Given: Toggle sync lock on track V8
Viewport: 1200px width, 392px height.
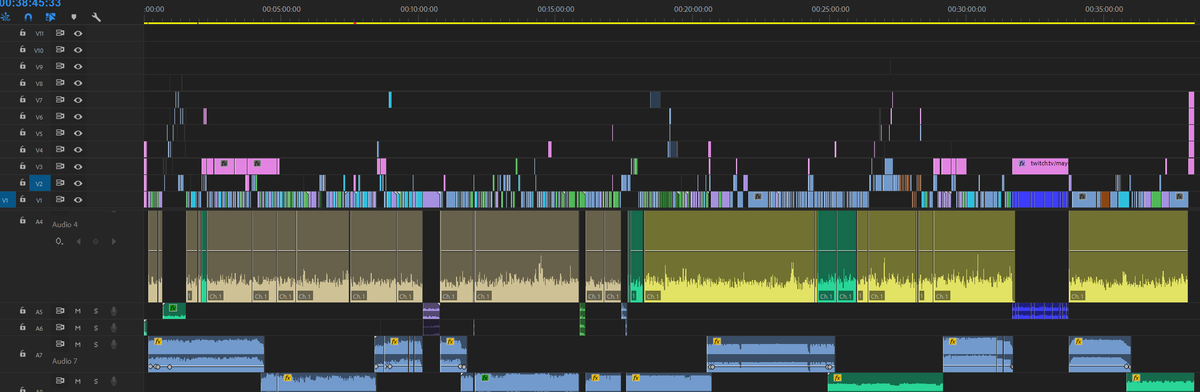Looking at the screenshot, I should click(x=60, y=83).
